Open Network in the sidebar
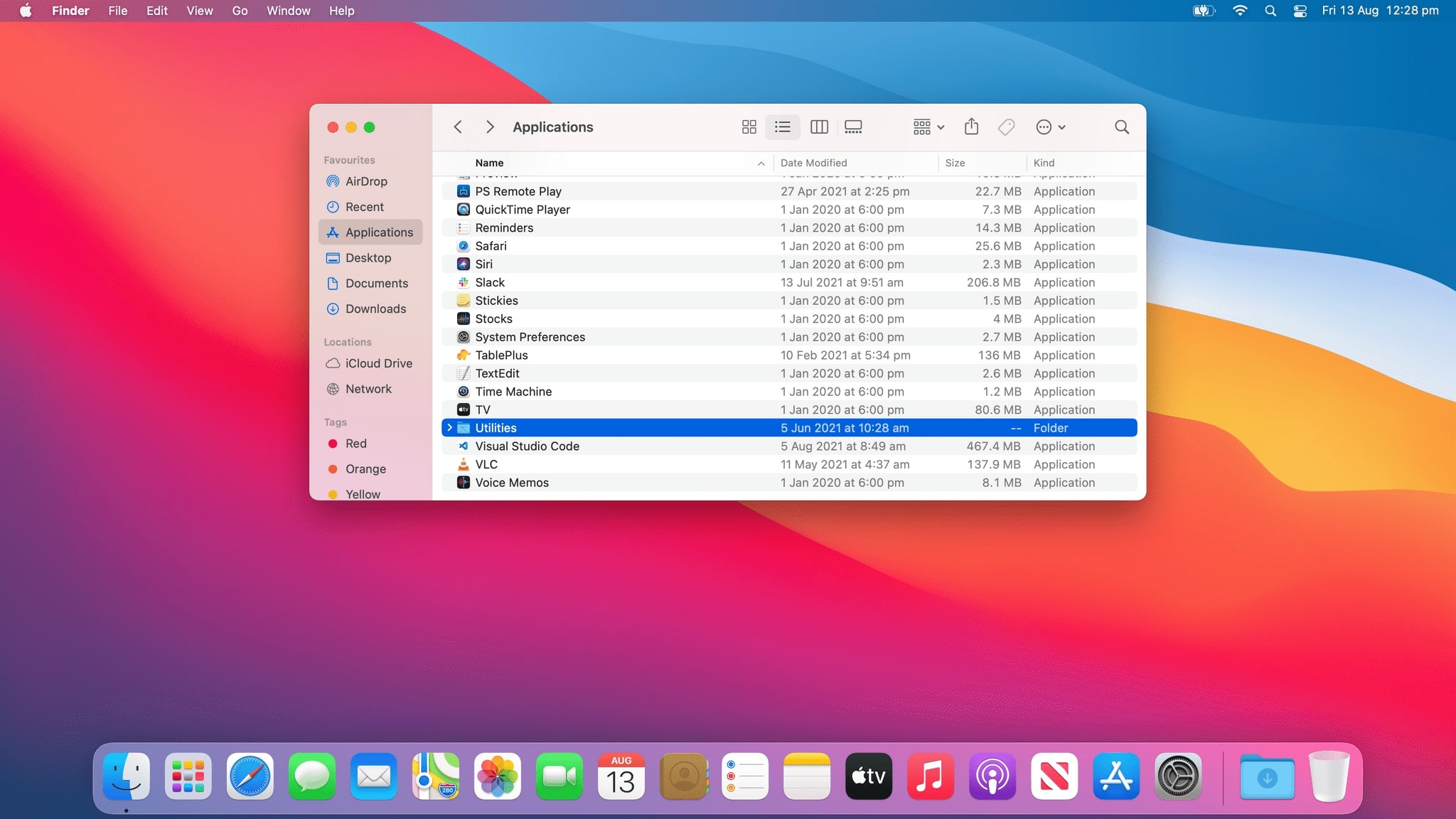The width and height of the screenshot is (1456, 819). point(370,389)
